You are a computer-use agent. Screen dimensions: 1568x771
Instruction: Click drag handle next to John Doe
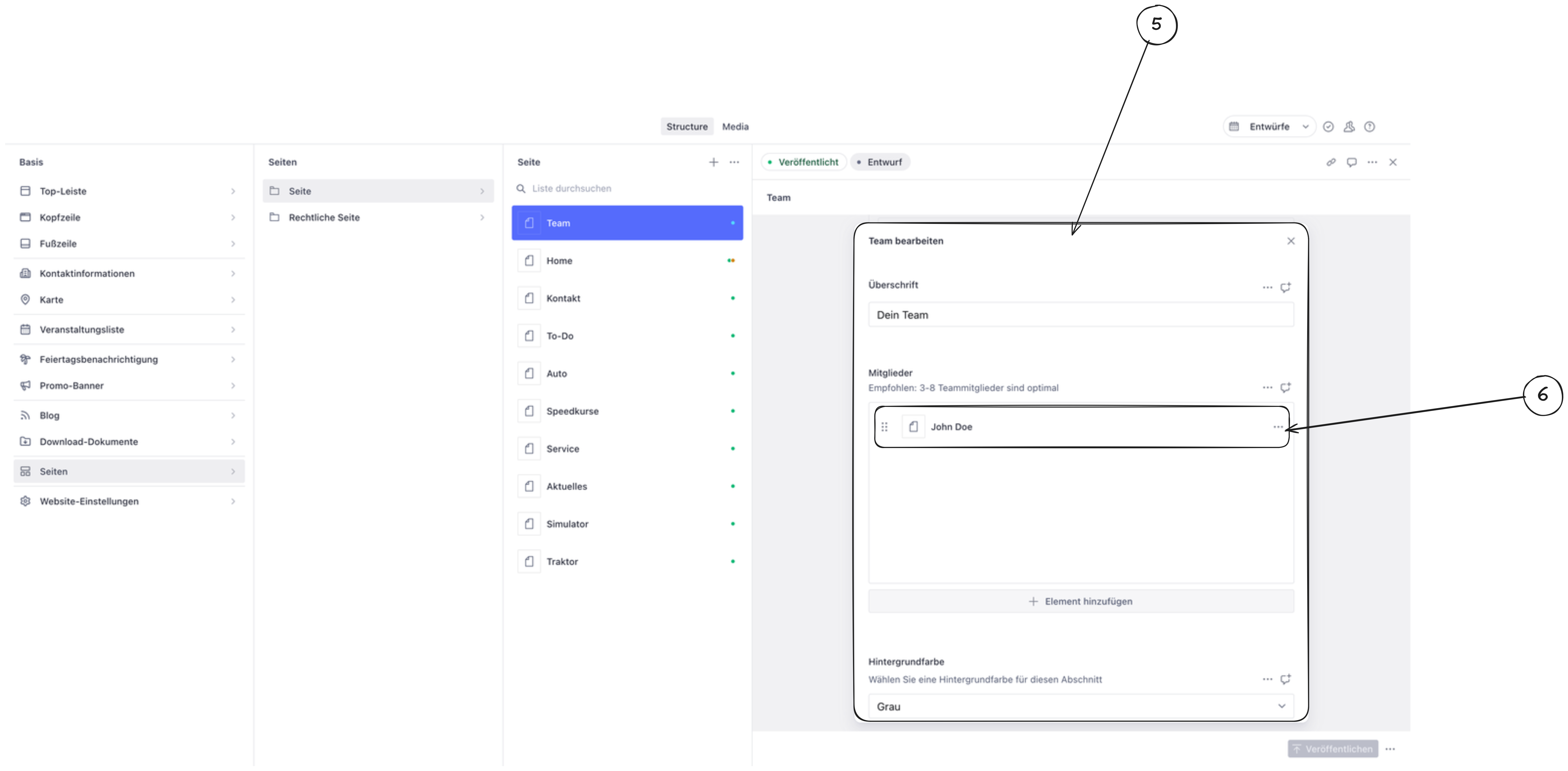coord(884,427)
